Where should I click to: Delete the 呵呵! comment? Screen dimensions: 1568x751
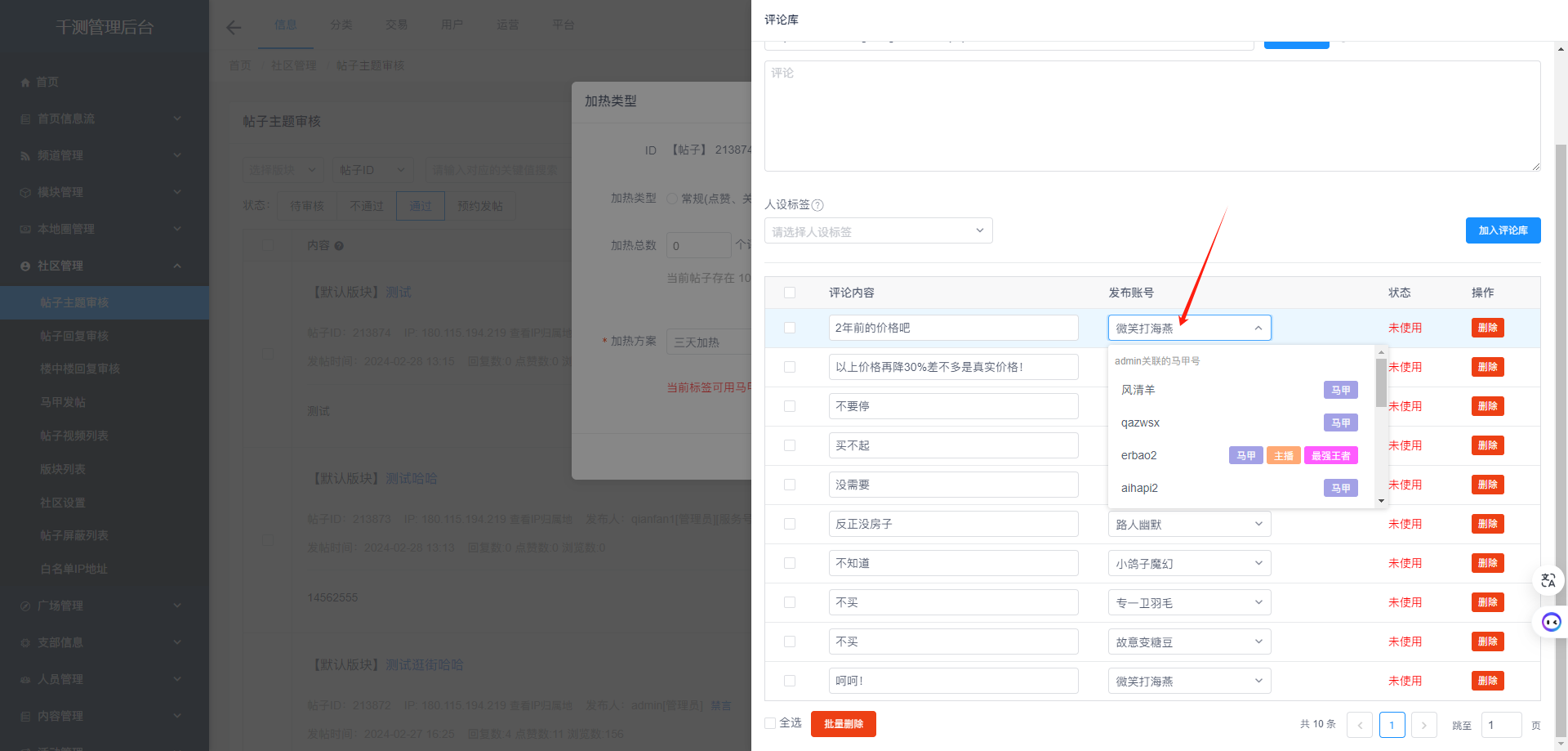(x=1488, y=681)
